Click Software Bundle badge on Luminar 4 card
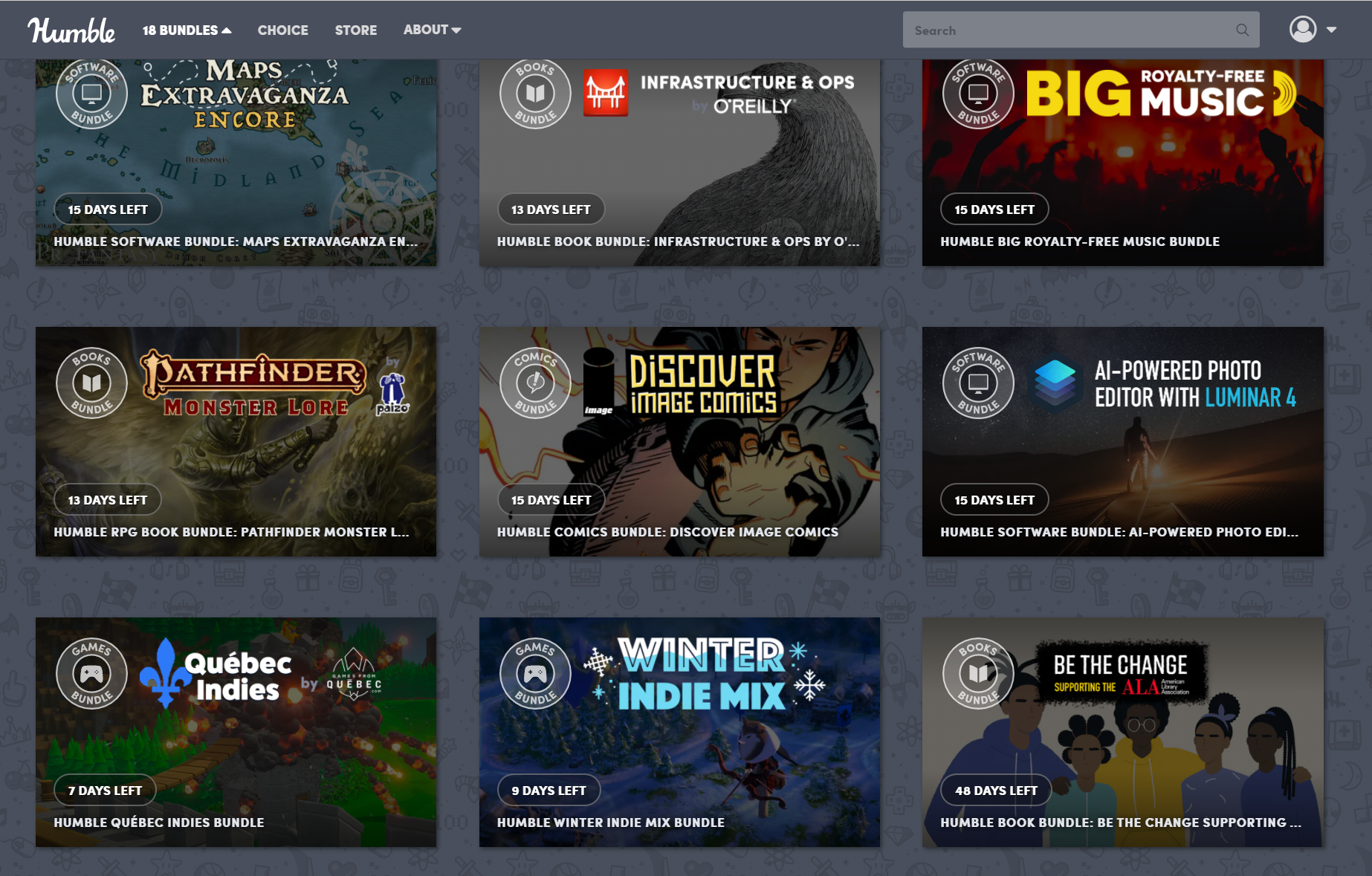1372x876 pixels. (x=978, y=383)
